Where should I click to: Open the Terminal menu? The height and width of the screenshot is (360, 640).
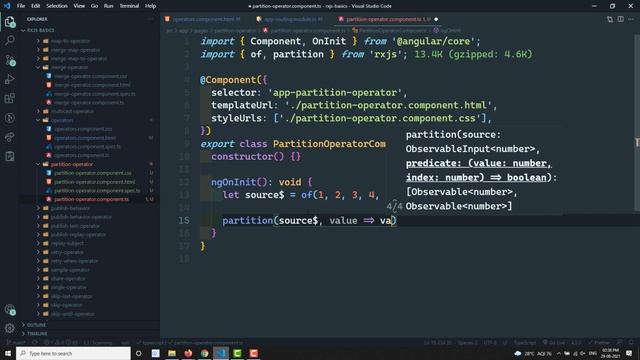coord(129,6)
